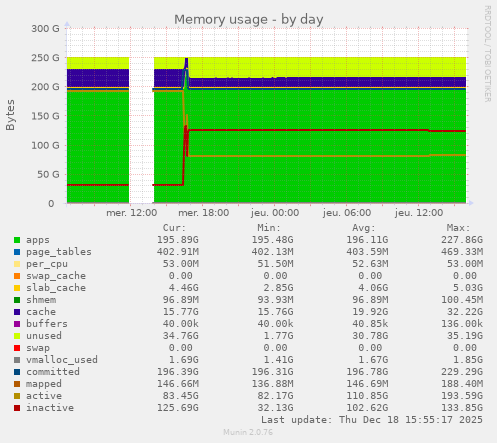Viewport: 497px width, 443px height.
Task: Click the 100 G axis label
Action: coord(45,145)
